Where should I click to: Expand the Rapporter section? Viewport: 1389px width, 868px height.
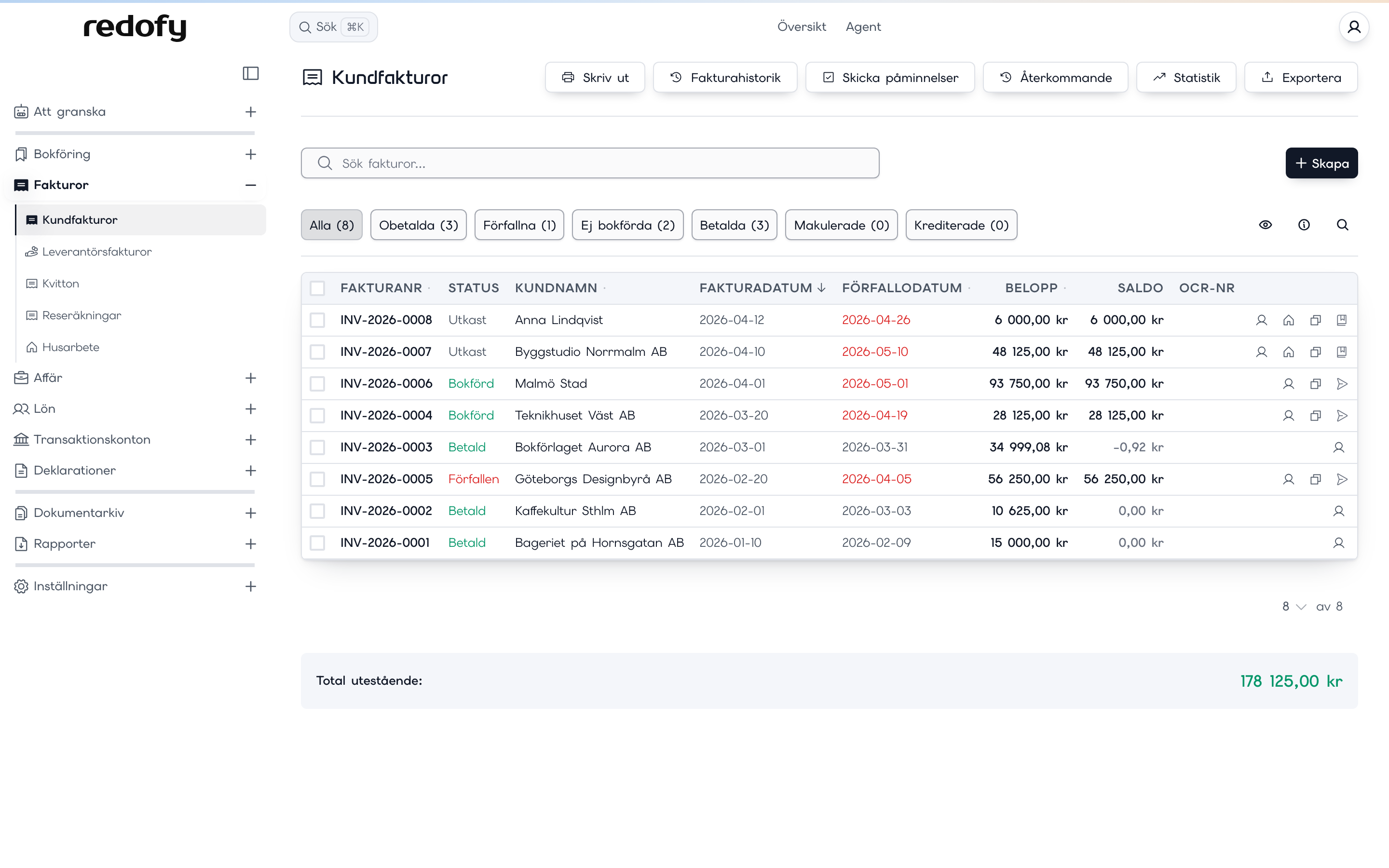(x=251, y=543)
